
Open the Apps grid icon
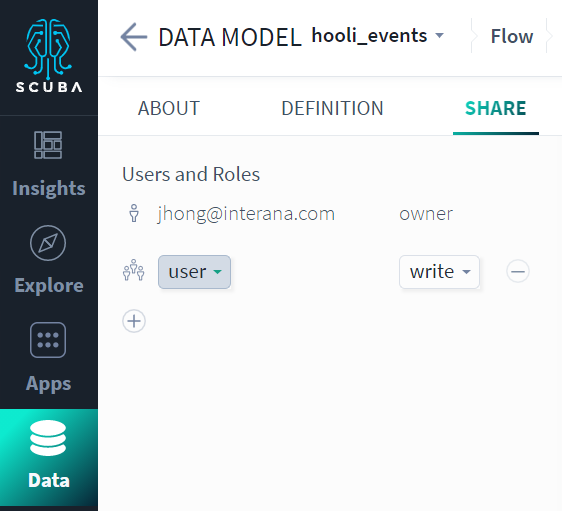point(48,340)
